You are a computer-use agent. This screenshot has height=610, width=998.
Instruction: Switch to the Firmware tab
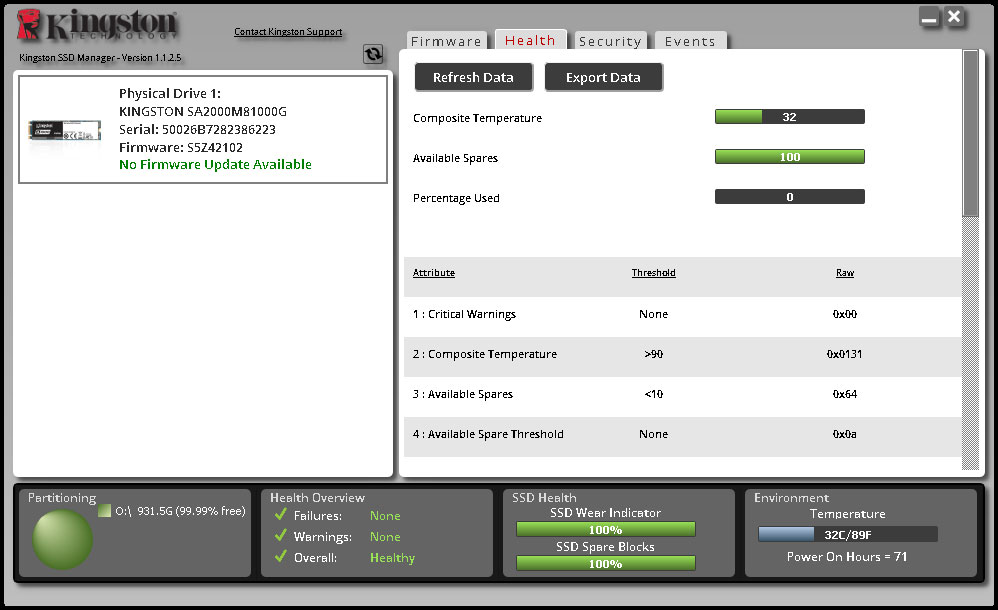pos(446,41)
